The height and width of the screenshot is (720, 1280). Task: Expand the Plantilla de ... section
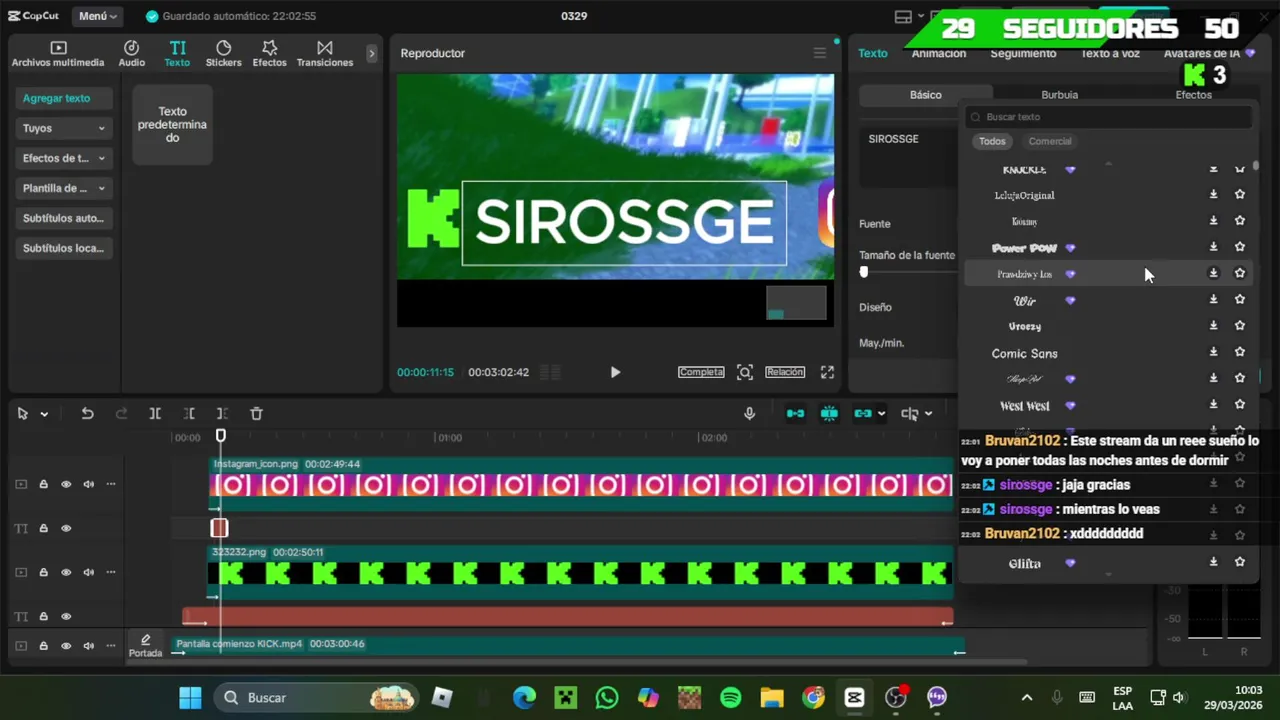(63, 188)
